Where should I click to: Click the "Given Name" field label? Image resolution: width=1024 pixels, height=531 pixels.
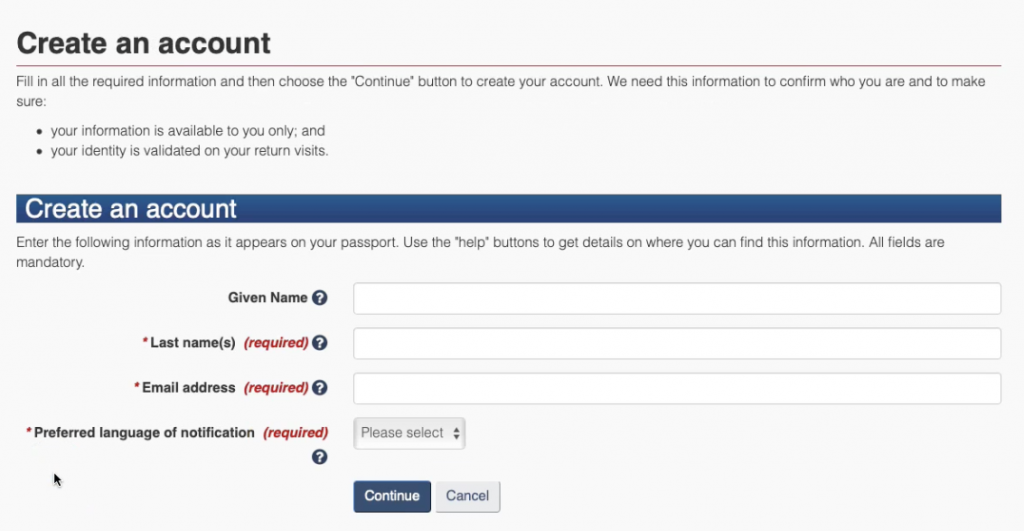tap(268, 298)
